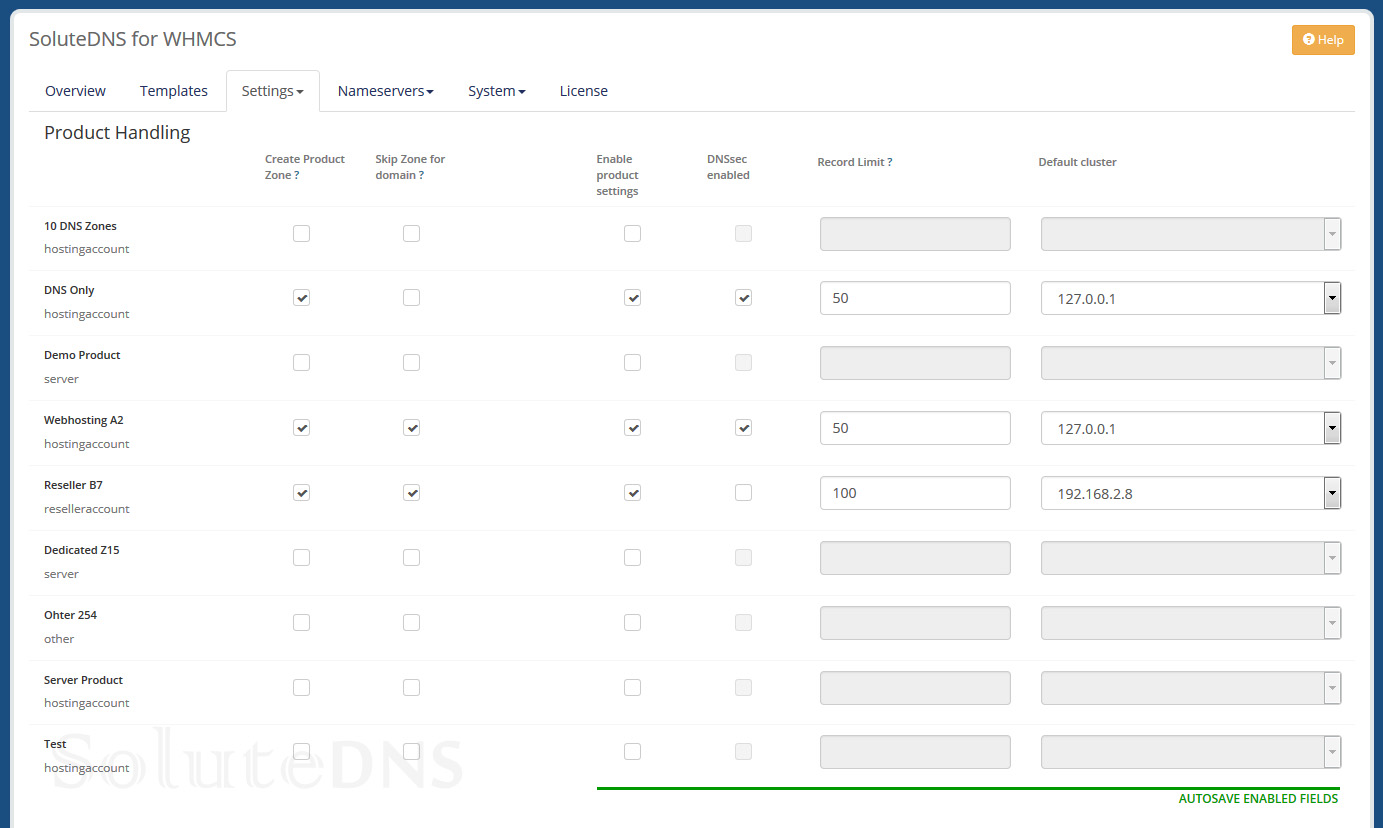Viewport: 1383px width, 828px height.
Task: Uncheck DNSsec enabled for DNS Only
Action: [x=743, y=298]
